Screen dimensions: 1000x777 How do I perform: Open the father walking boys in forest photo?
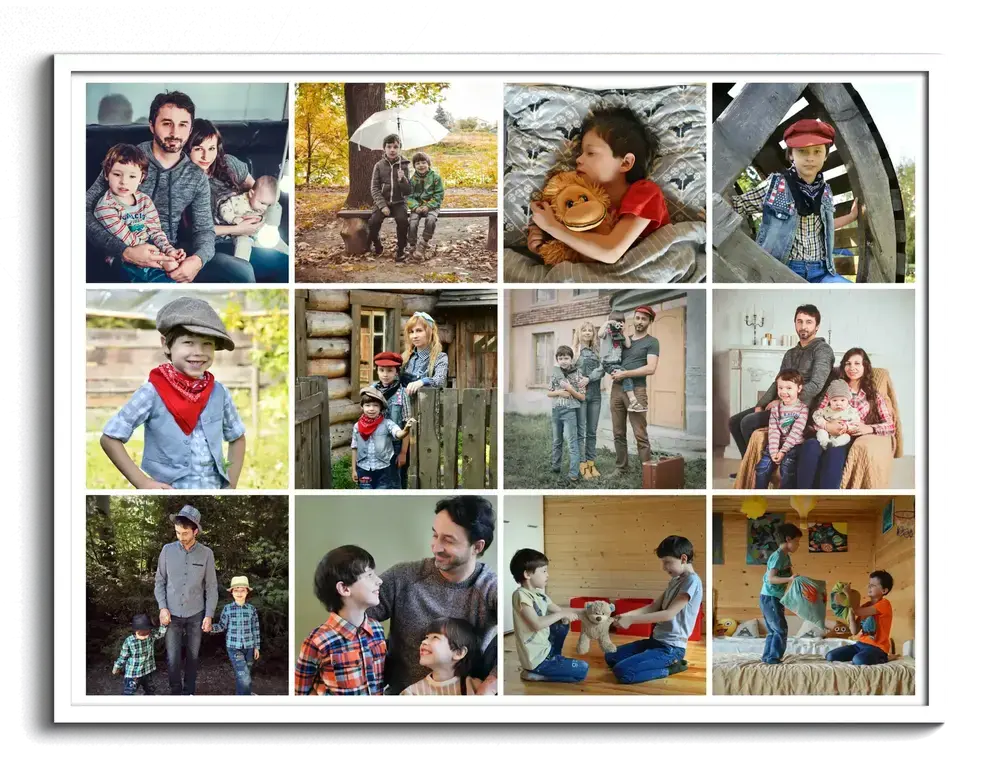click(x=187, y=595)
